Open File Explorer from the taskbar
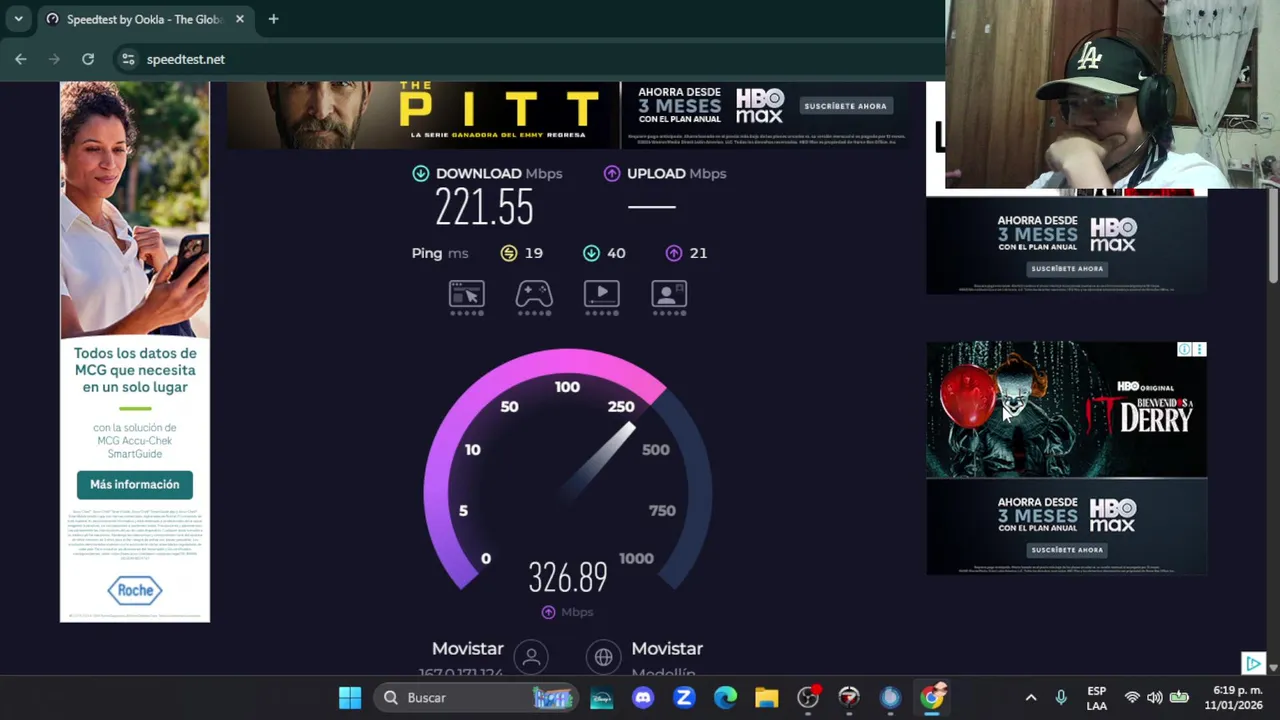1280x720 pixels. 766,698
